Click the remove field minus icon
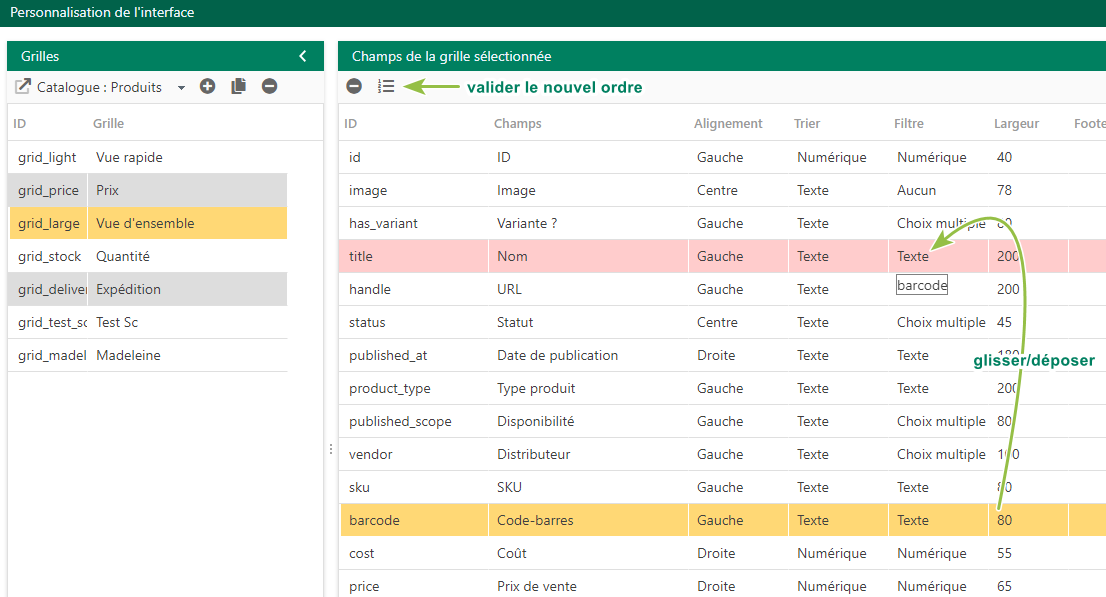1106x597 pixels. (x=354, y=86)
